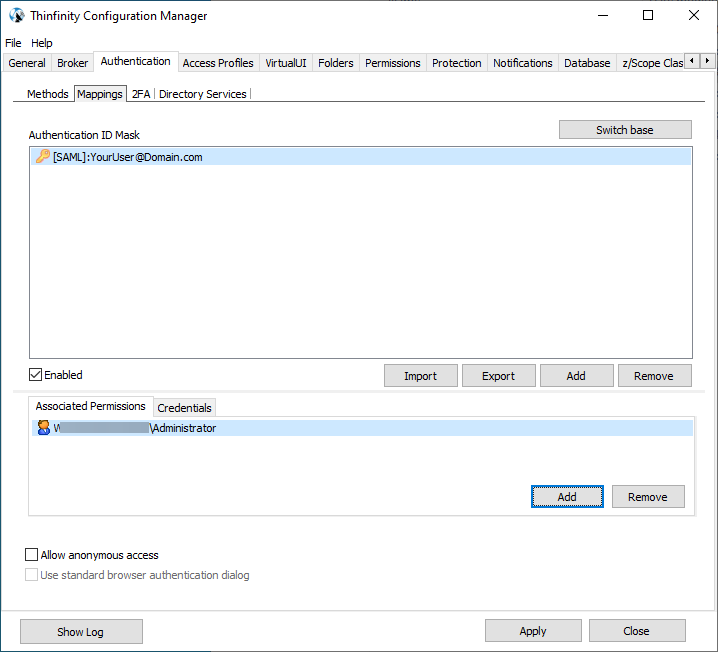Switch to the Broker tab
Viewport: 718px width, 652px height.
point(72,63)
